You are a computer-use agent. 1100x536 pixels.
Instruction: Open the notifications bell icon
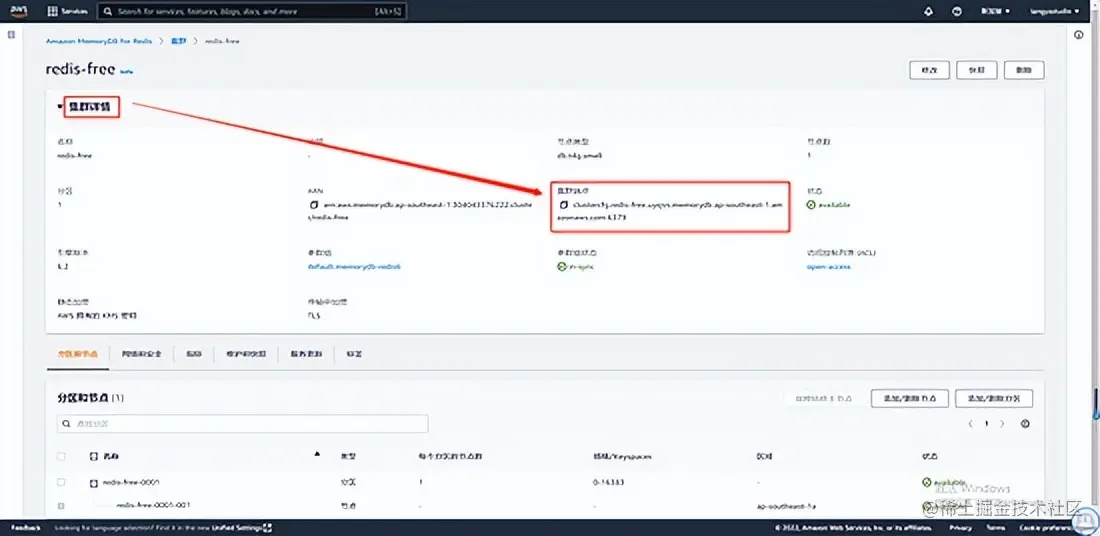tap(929, 11)
